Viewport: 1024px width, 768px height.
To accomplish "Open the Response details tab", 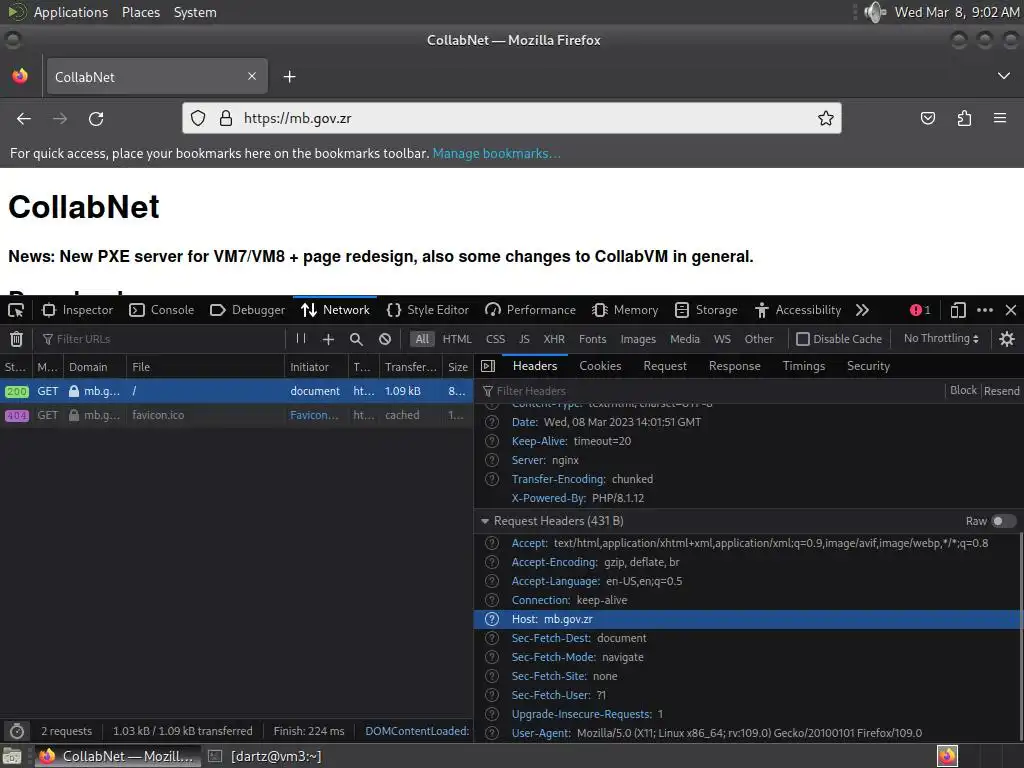I will [x=735, y=366].
